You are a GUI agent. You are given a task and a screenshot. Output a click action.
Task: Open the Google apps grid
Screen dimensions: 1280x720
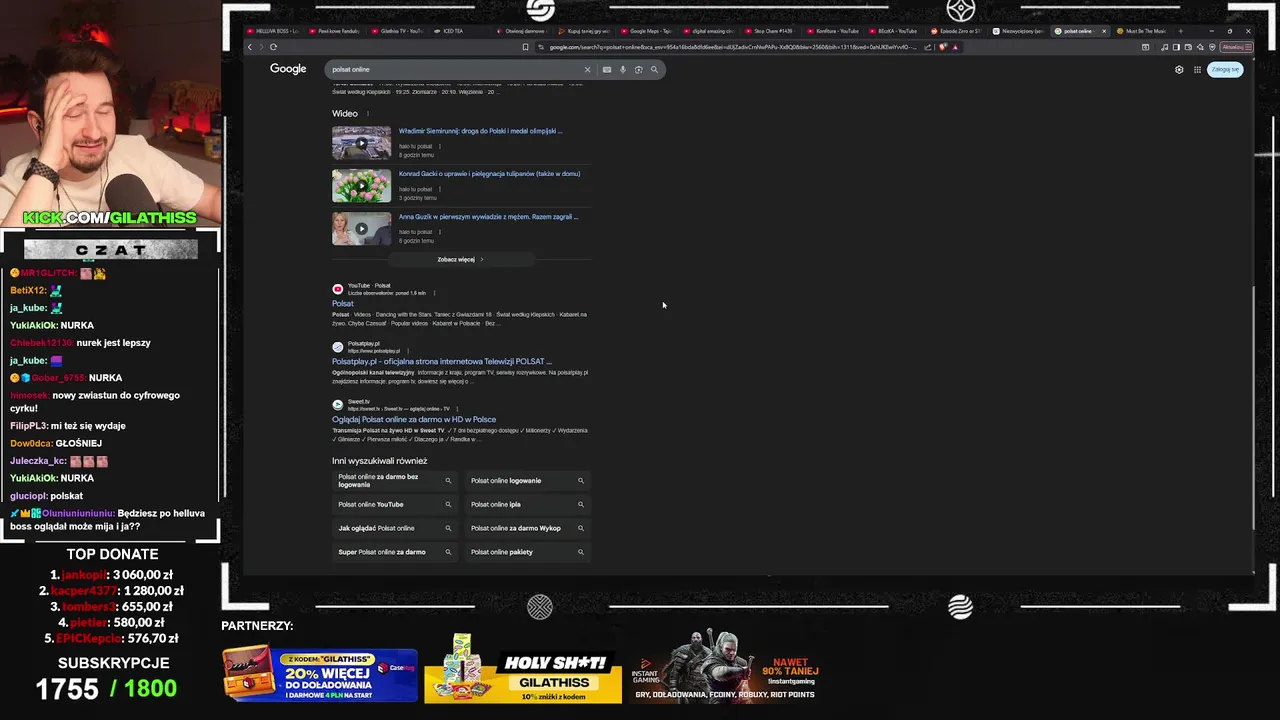(1197, 70)
